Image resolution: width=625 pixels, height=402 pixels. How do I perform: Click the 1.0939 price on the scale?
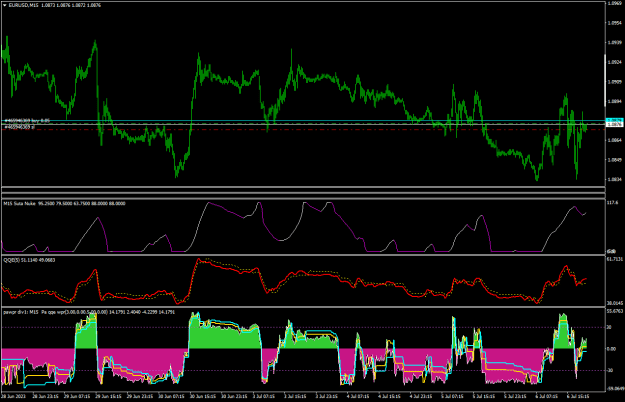614,42
